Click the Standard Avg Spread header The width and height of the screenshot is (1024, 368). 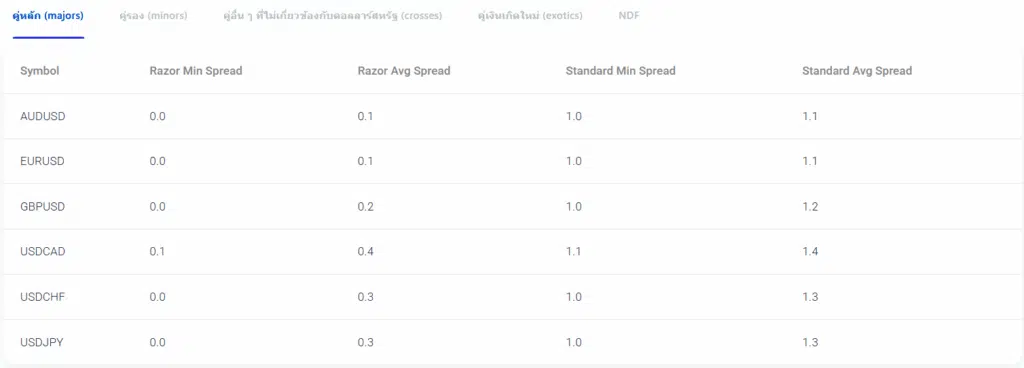click(x=857, y=70)
